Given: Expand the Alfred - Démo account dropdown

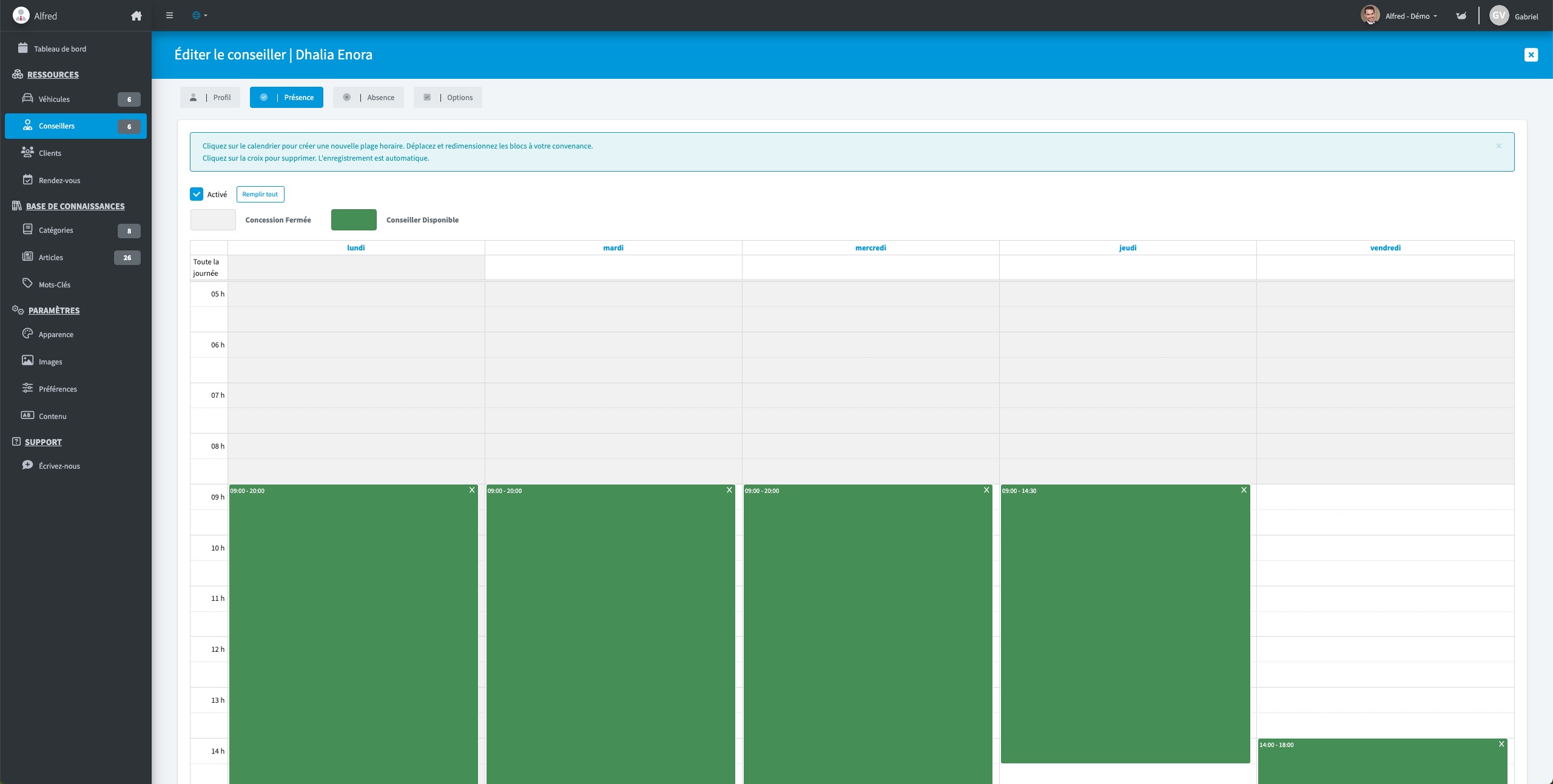Looking at the screenshot, I should pos(1410,16).
